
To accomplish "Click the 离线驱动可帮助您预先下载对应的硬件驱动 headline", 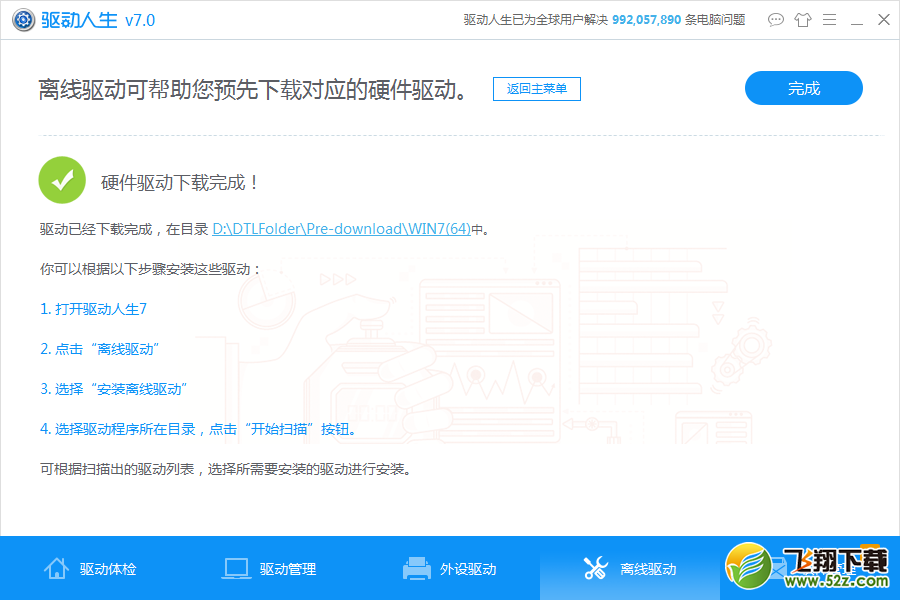I will pos(253,90).
